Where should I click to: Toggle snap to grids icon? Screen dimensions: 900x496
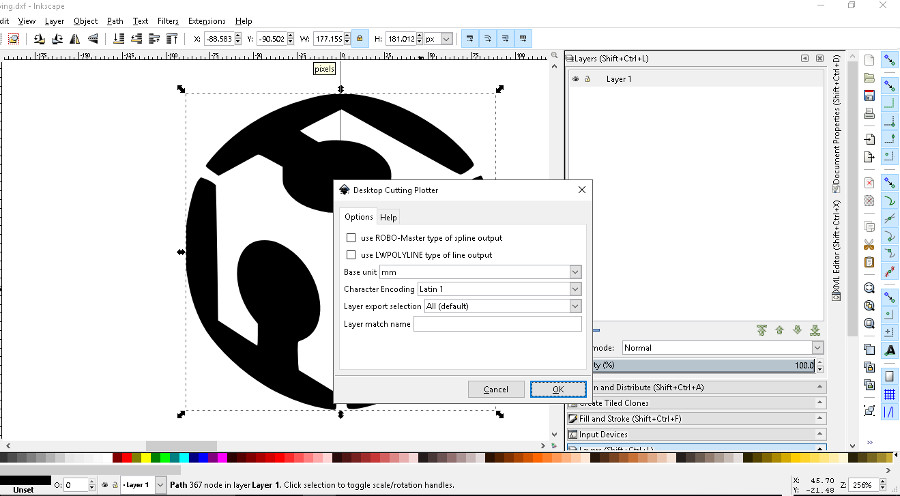pos(889,394)
